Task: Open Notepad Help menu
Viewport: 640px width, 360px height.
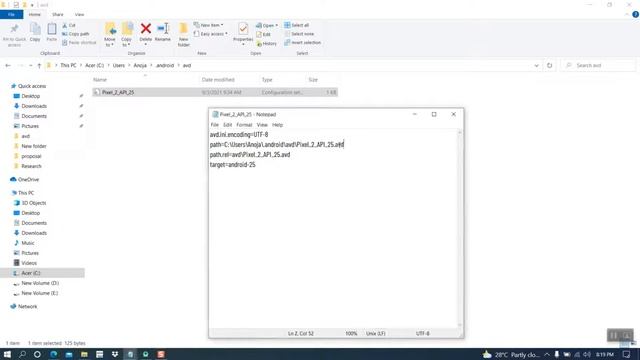Action: coord(278,125)
